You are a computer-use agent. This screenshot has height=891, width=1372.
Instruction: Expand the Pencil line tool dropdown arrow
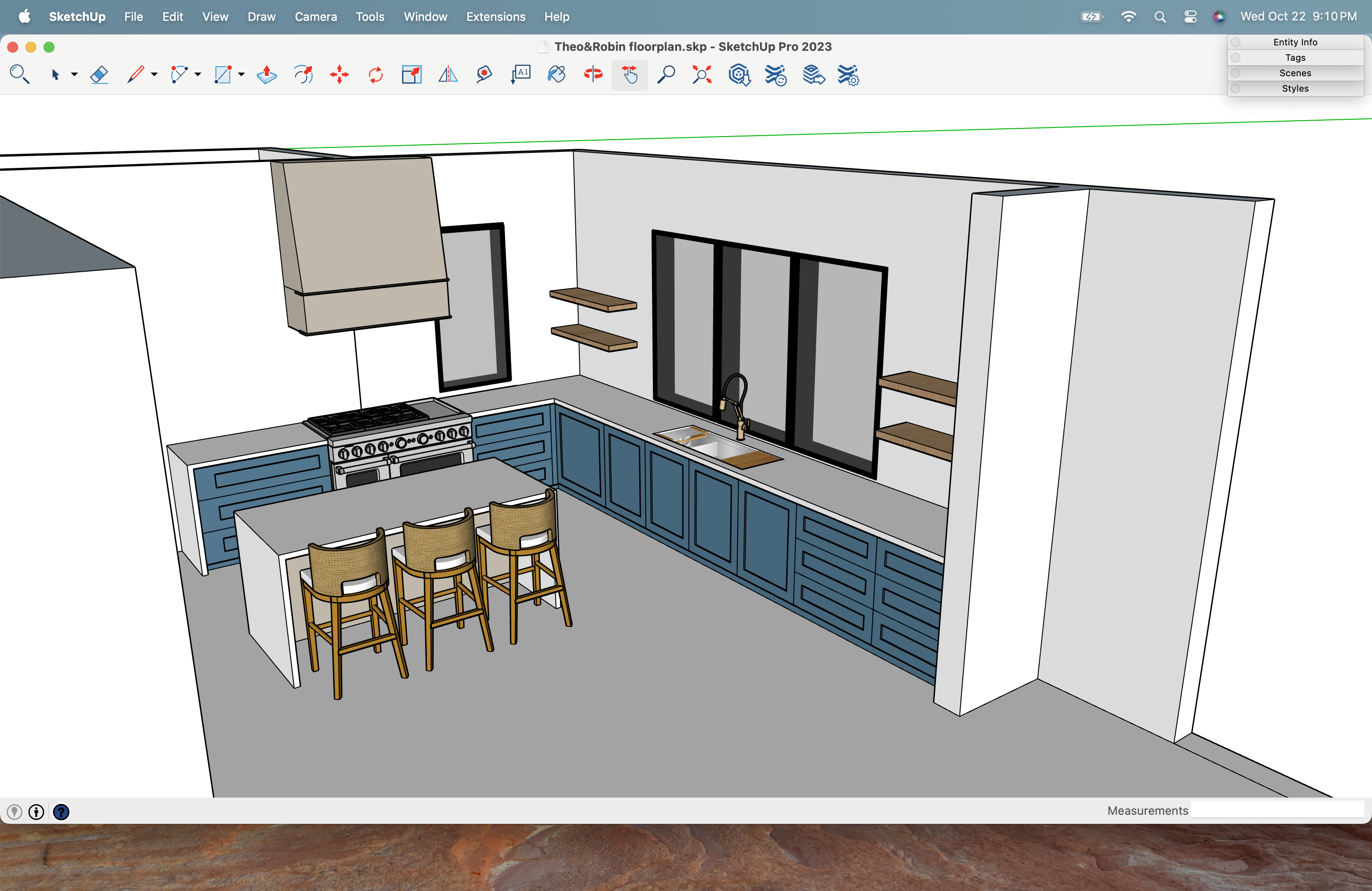coord(154,75)
